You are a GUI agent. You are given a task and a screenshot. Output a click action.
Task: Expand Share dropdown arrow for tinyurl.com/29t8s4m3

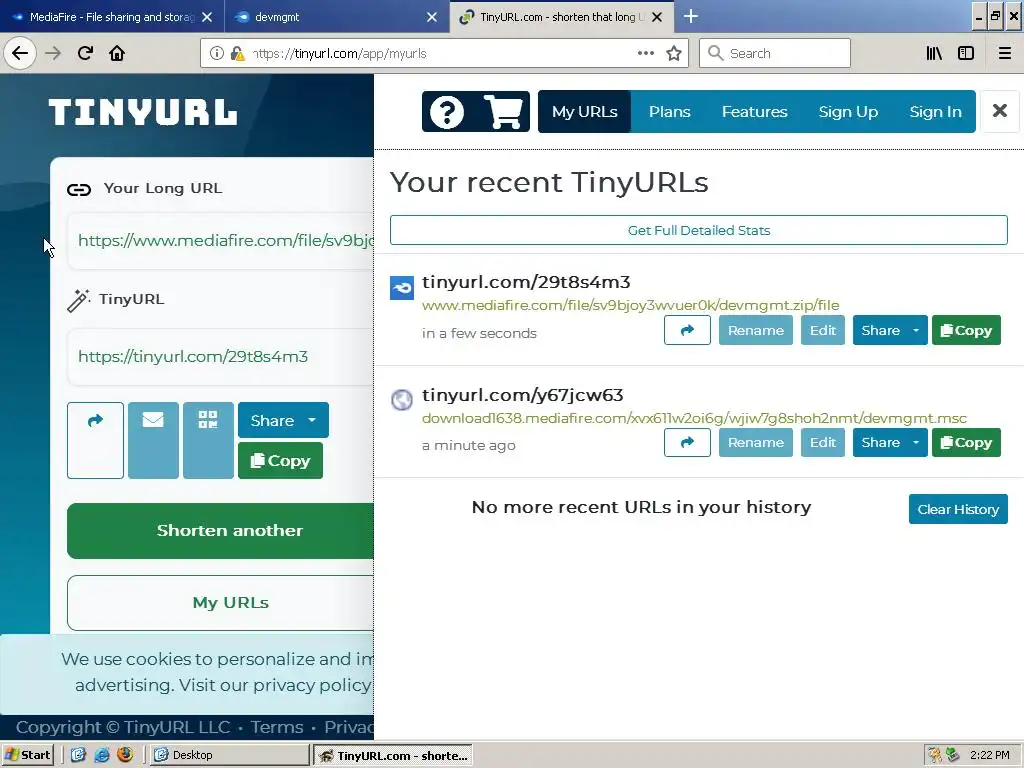click(916, 330)
